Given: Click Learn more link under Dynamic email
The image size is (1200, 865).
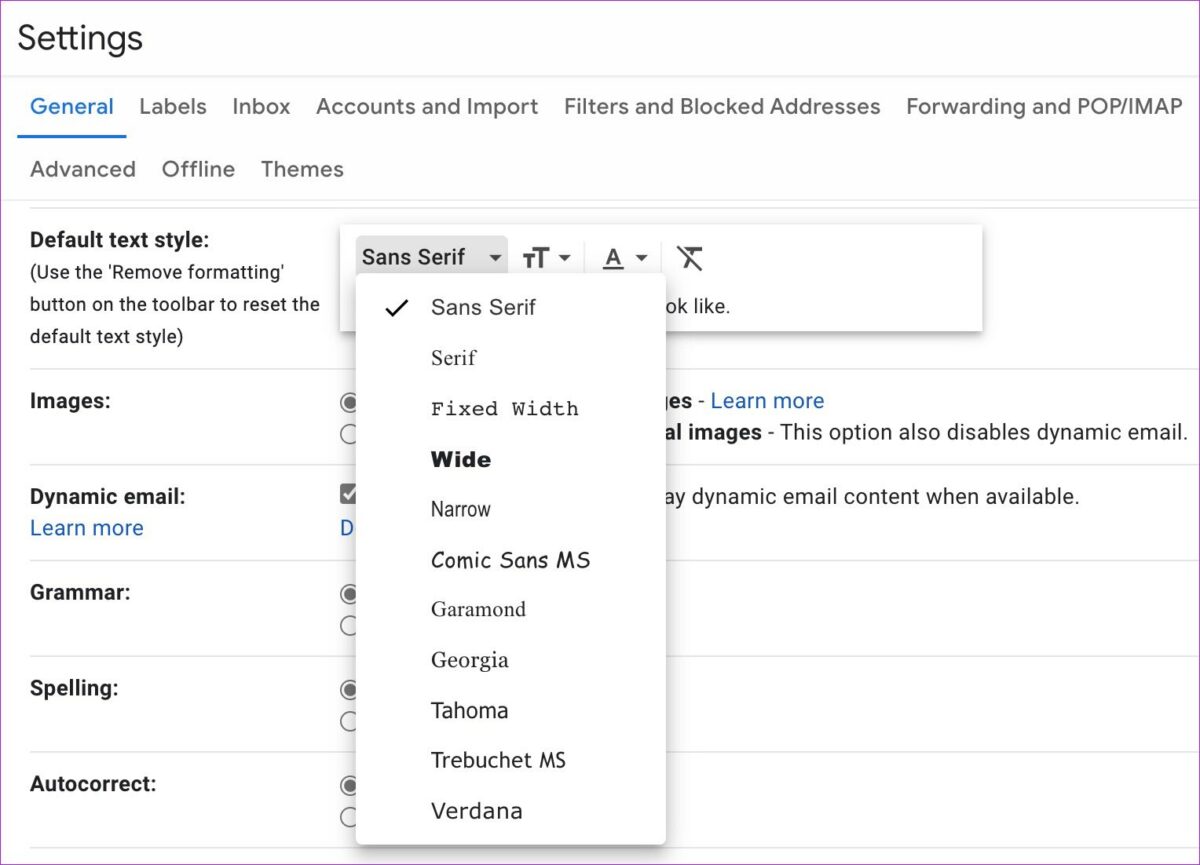Looking at the screenshot, I should pos(87,528).
